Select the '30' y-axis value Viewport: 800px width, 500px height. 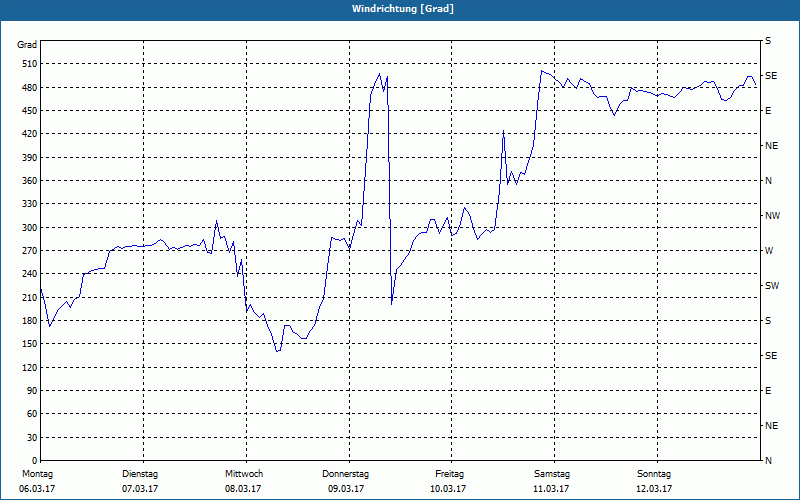[32, 438]
